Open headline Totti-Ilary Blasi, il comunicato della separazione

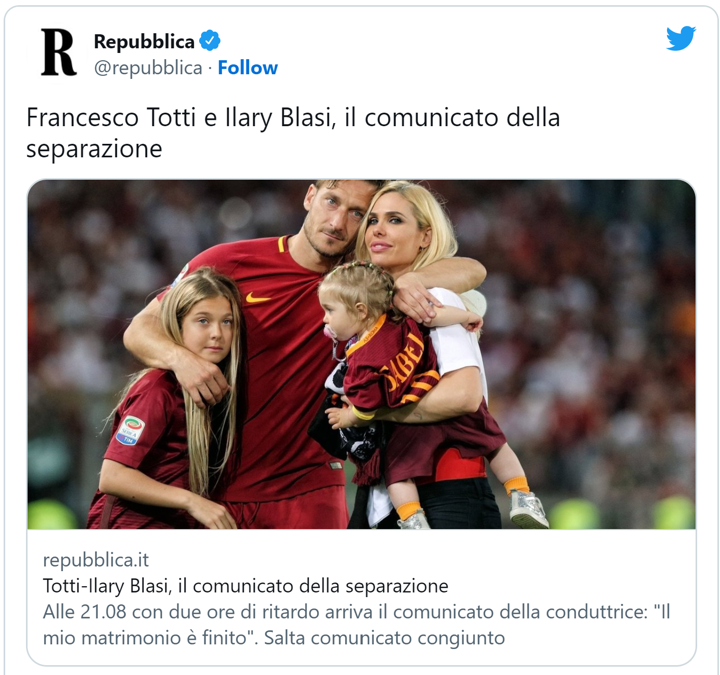click(246, 586)
